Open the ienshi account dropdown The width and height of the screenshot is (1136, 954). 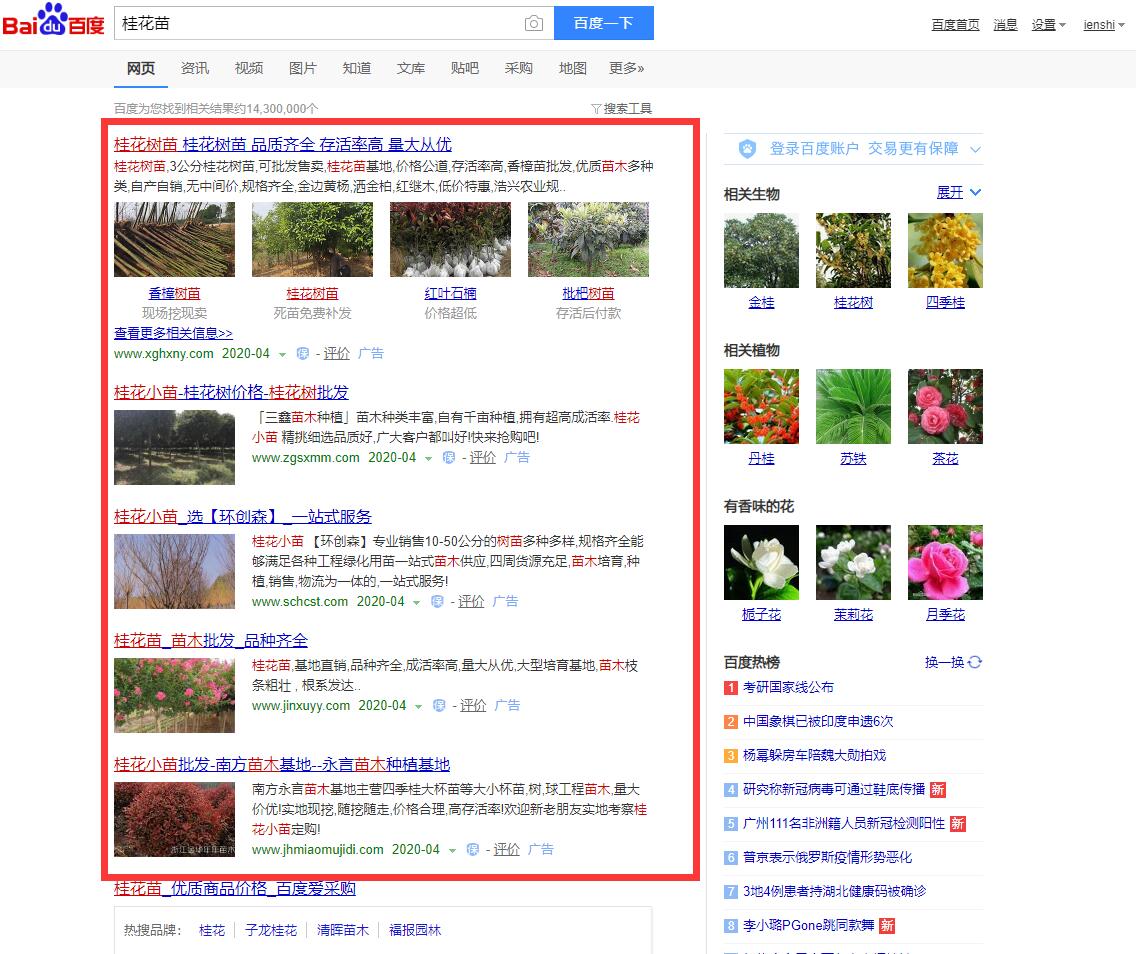point(1102,25)
